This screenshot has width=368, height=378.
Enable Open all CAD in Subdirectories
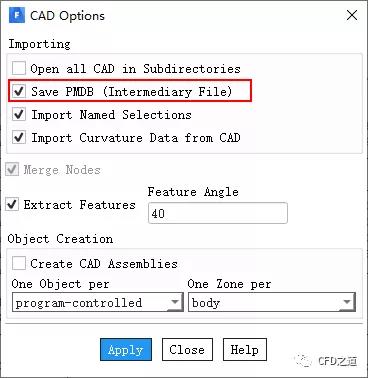(19, 68)
